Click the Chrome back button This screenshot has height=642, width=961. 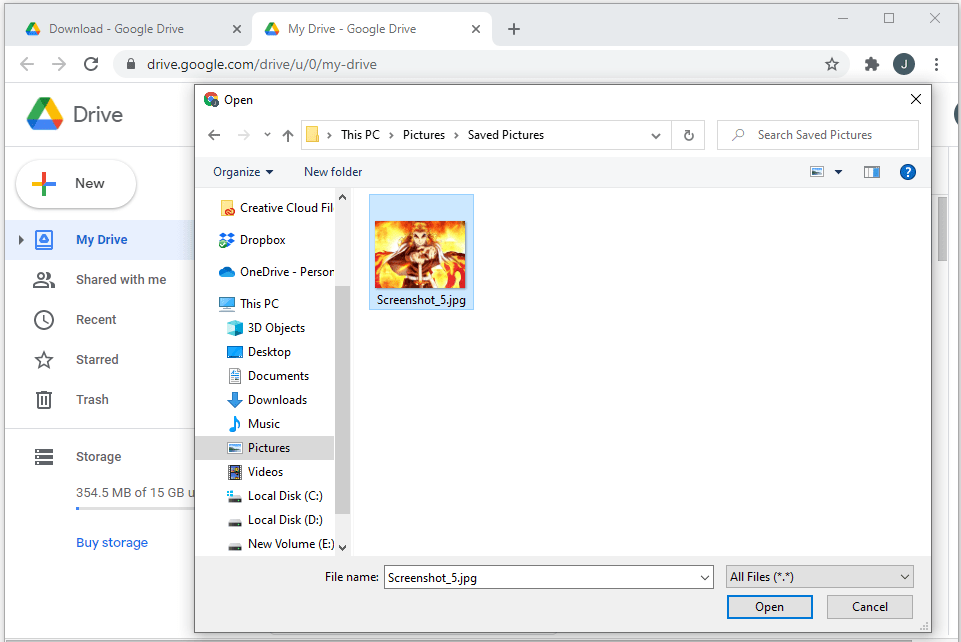pos(27,64)
